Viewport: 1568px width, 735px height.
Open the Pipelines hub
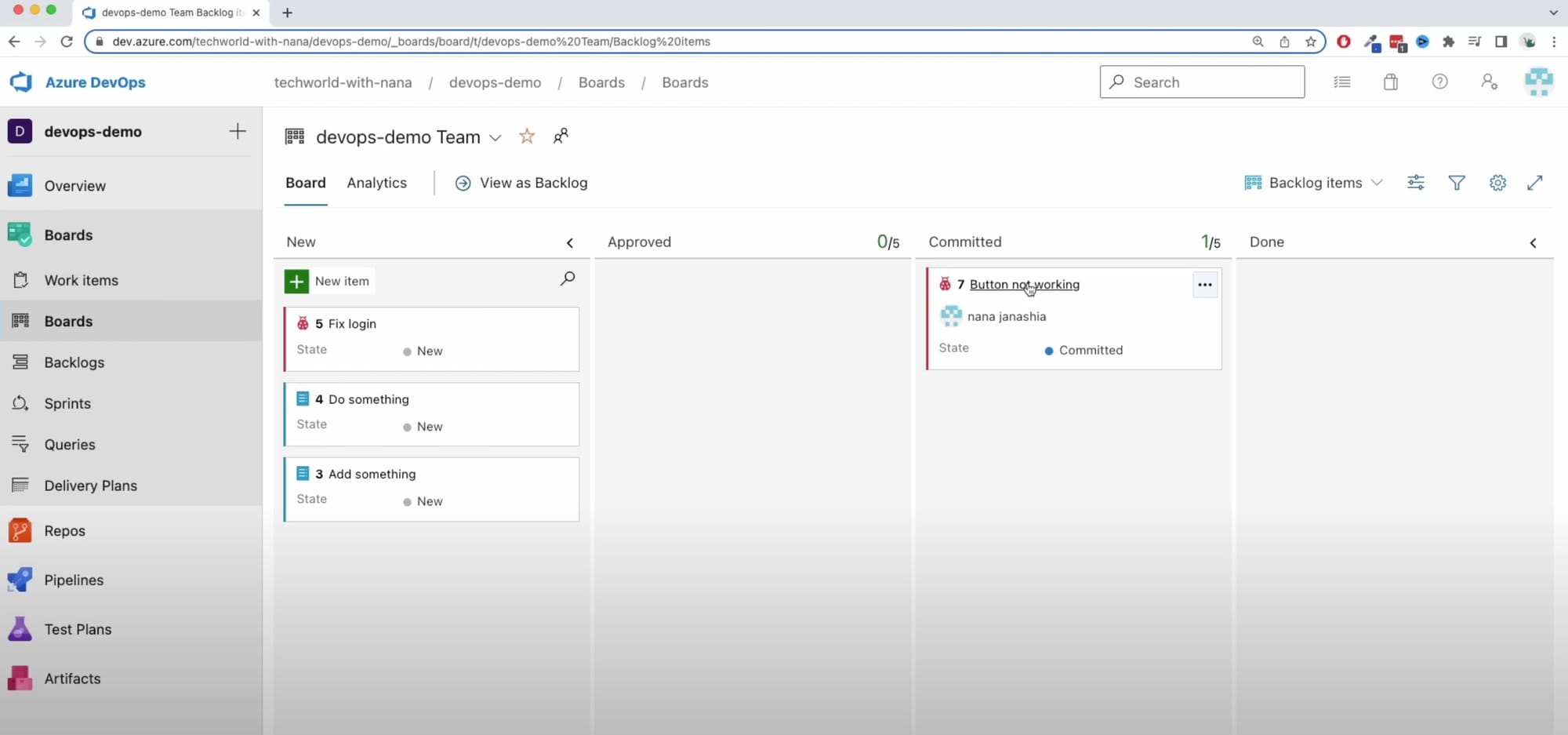pos(131,580)
